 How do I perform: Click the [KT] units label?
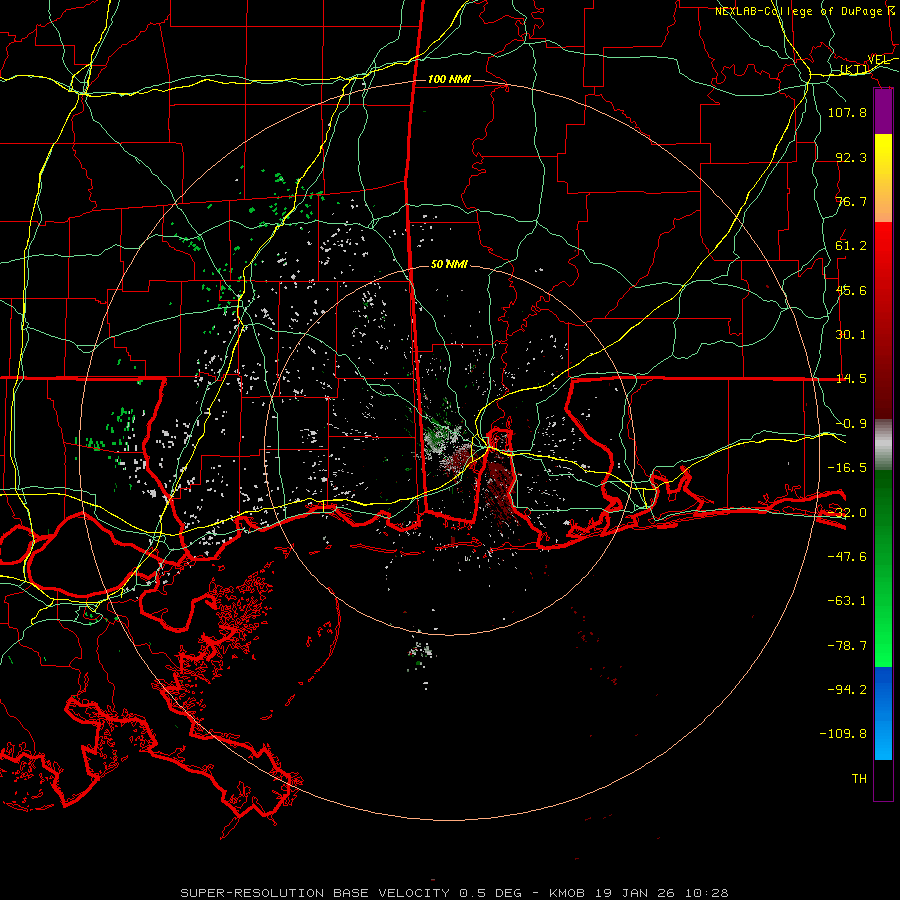(x=854, y=69)
